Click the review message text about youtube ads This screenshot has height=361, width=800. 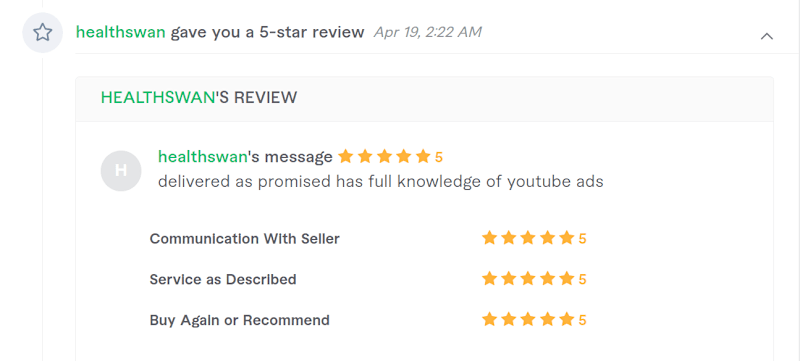(381, 182)
